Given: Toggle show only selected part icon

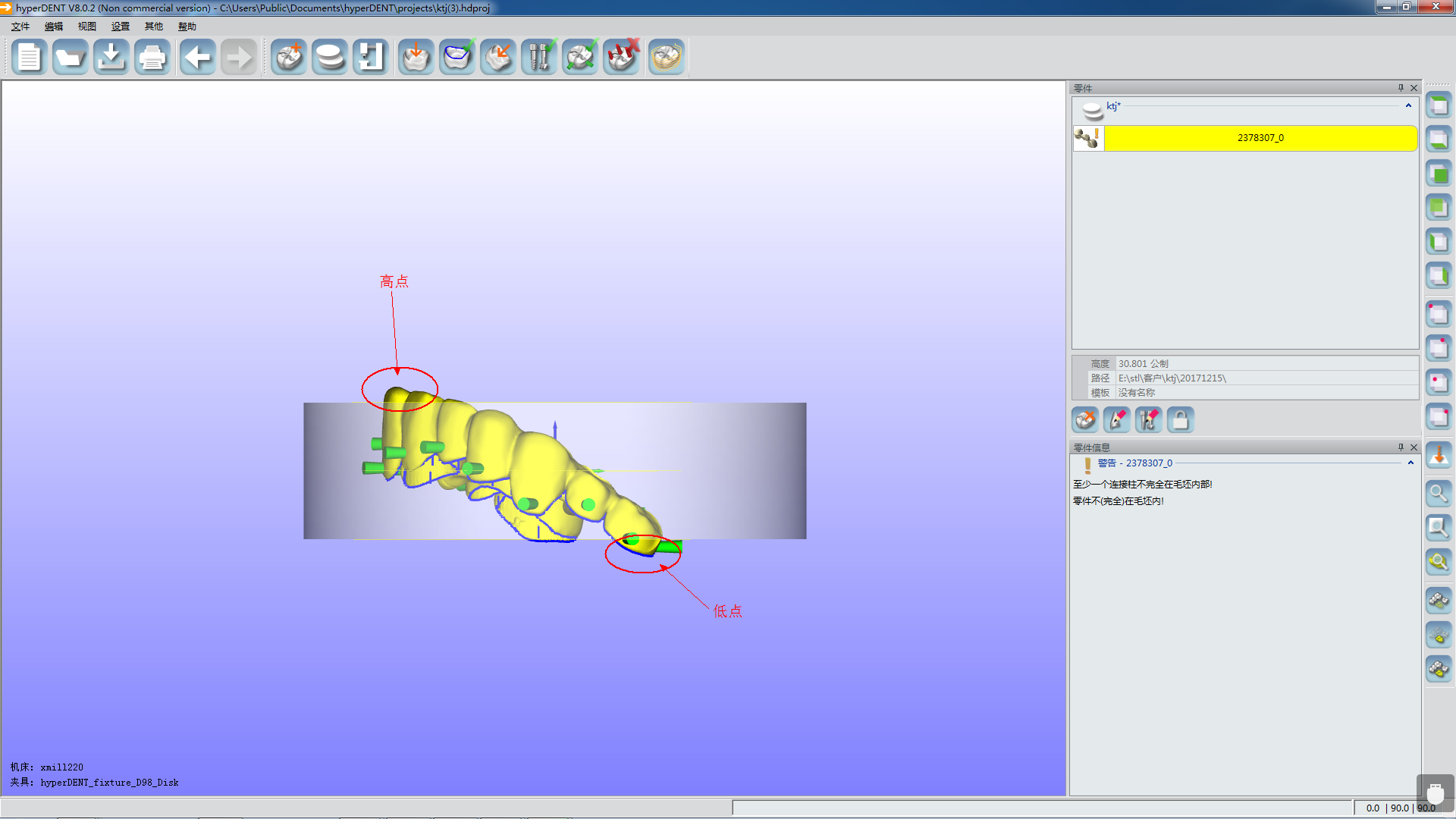Looking at the screenshot, I should [x=1439, y=635].
